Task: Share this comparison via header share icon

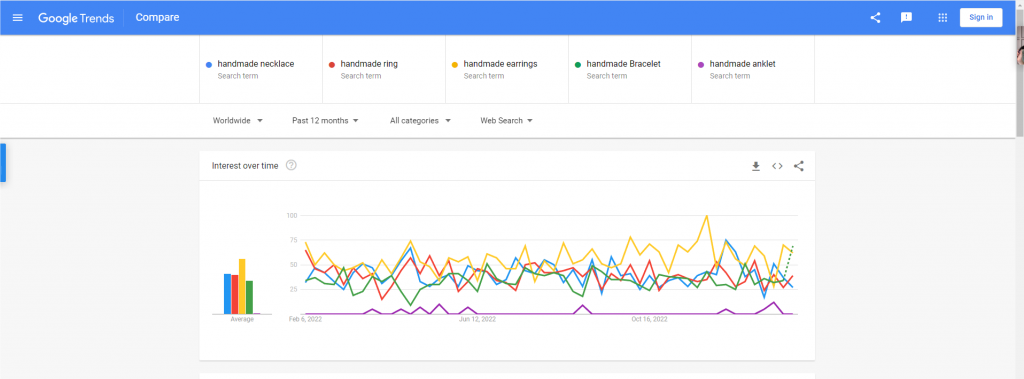Action: [875, 18]
